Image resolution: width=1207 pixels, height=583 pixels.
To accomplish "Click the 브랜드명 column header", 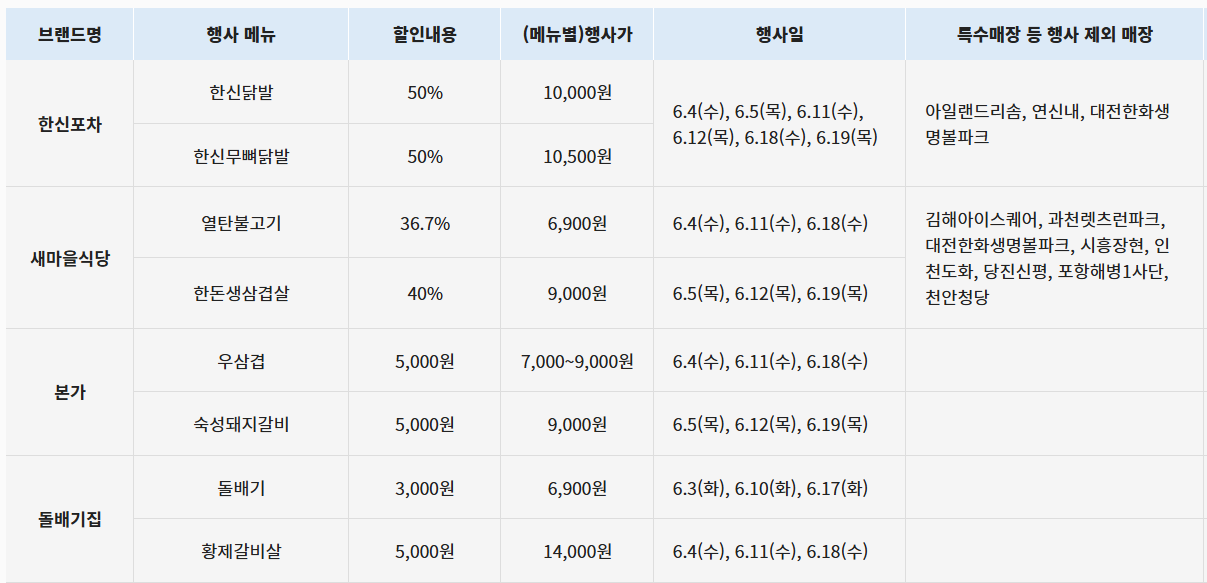I will point(70,35).
